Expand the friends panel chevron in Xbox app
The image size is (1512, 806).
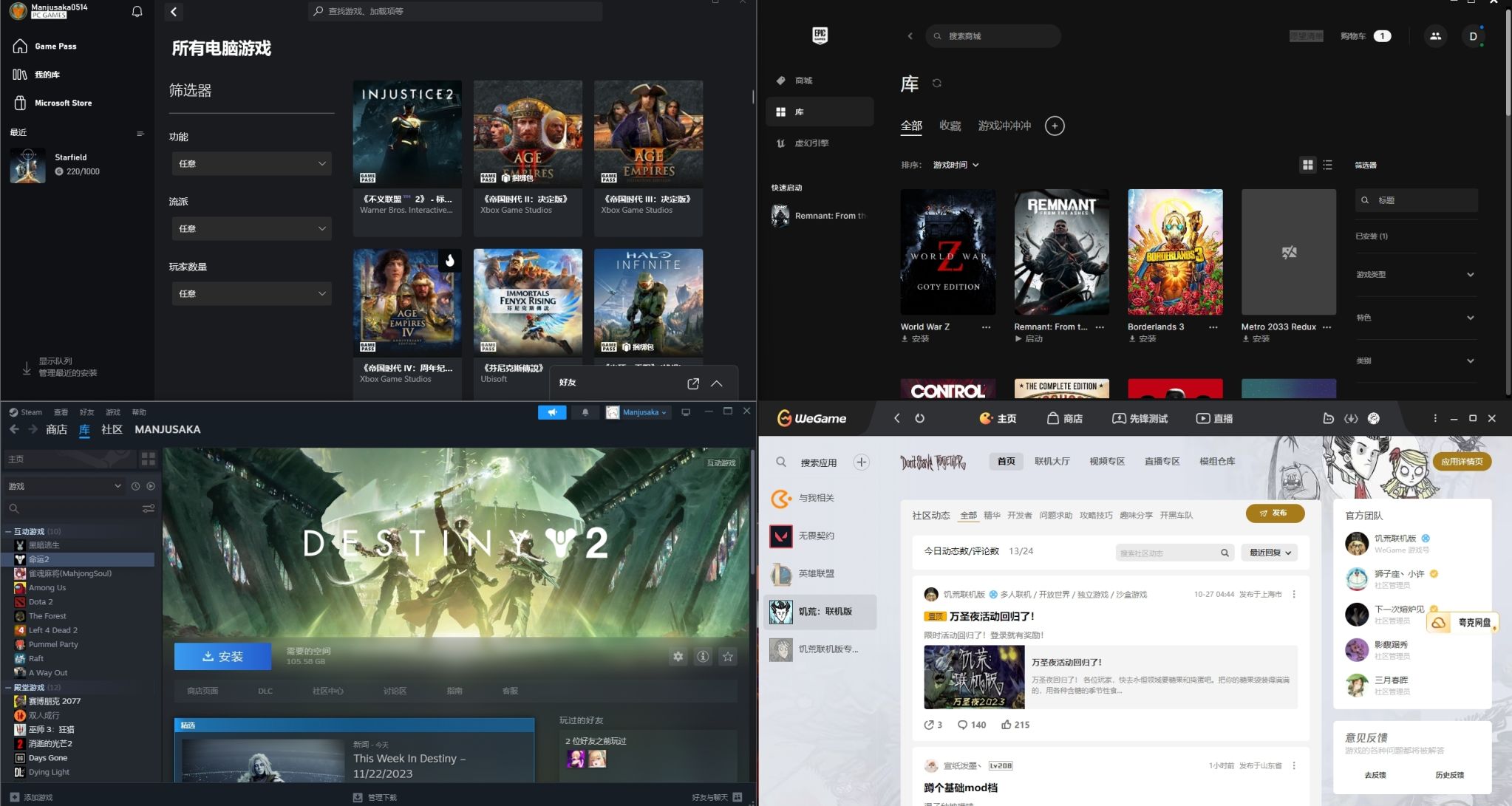(x=716, y=383)
